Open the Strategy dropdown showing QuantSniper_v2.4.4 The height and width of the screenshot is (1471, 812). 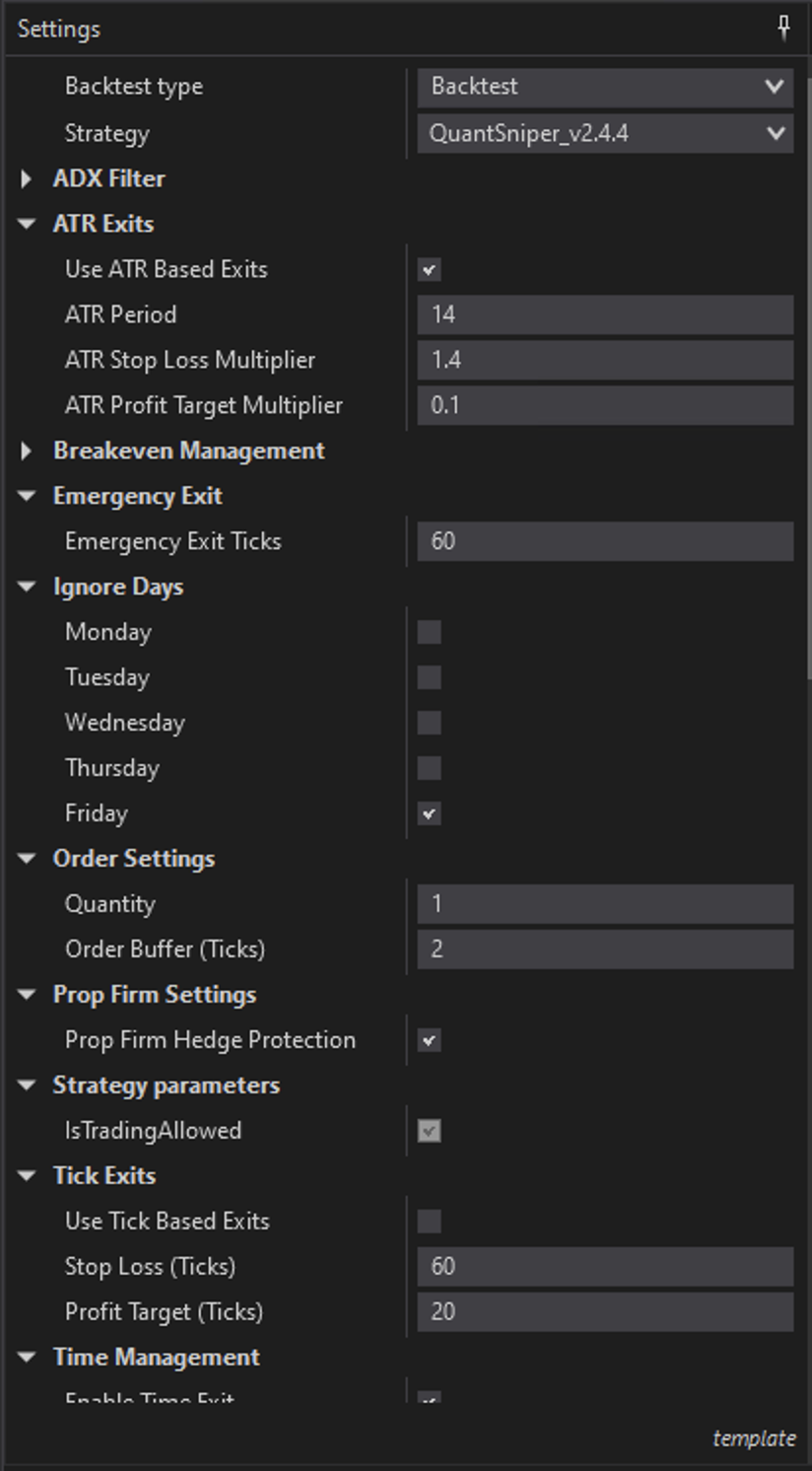[605, 133]
